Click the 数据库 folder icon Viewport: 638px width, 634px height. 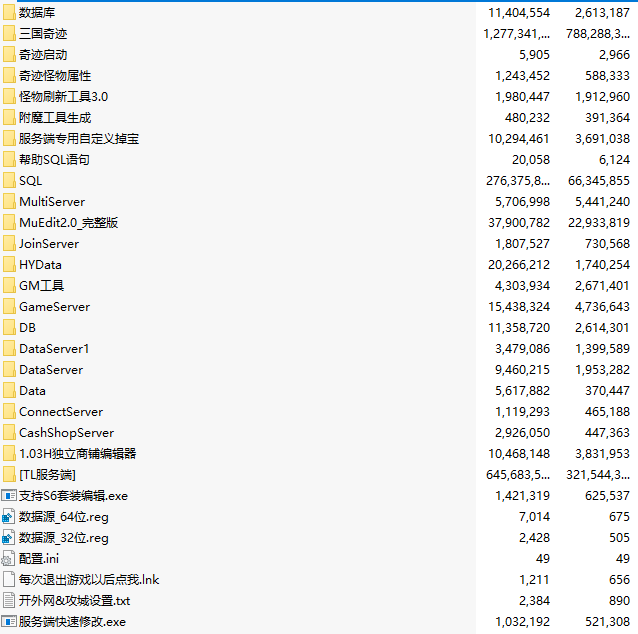click(x=9, y=12)
